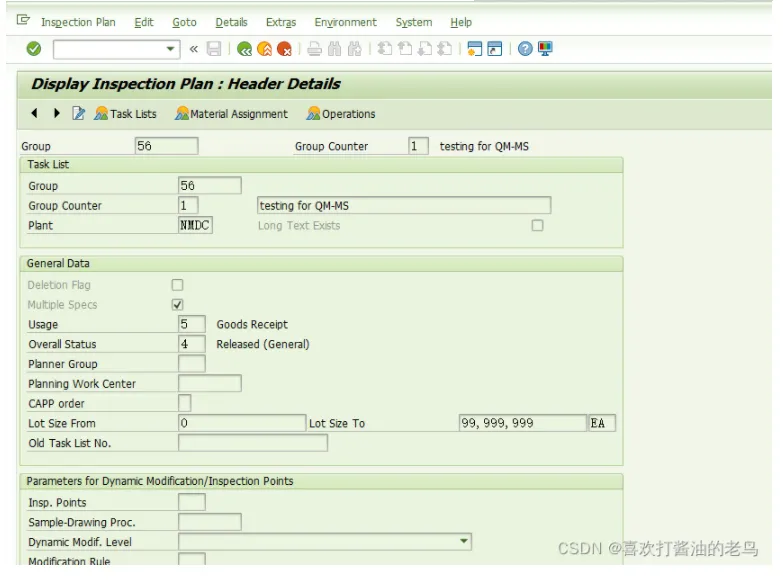Open the blue Help question icon

(525, 49)
